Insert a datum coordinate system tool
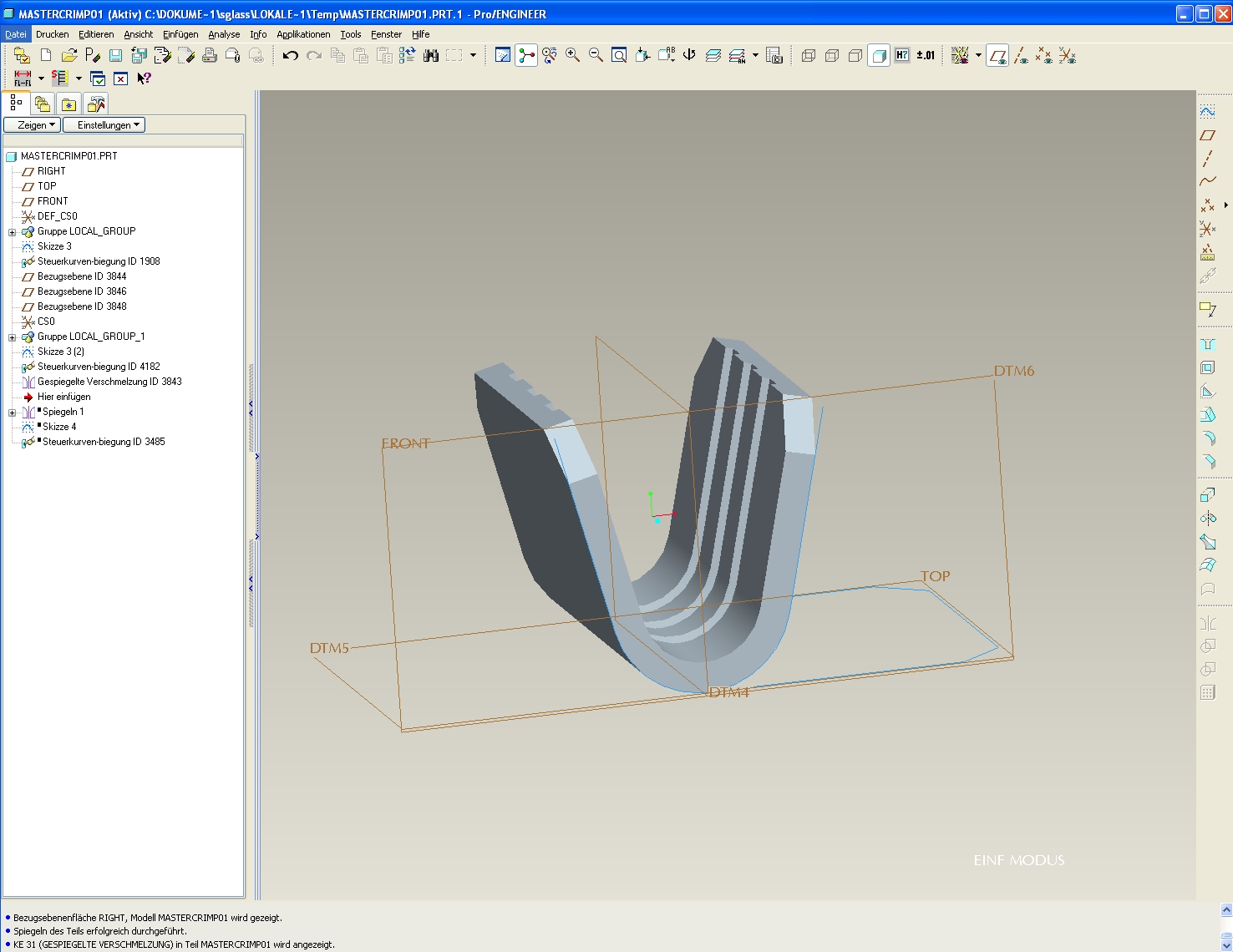This screenshot has width=1233, height=952. pyautogui.click(x=1208, y=228)
